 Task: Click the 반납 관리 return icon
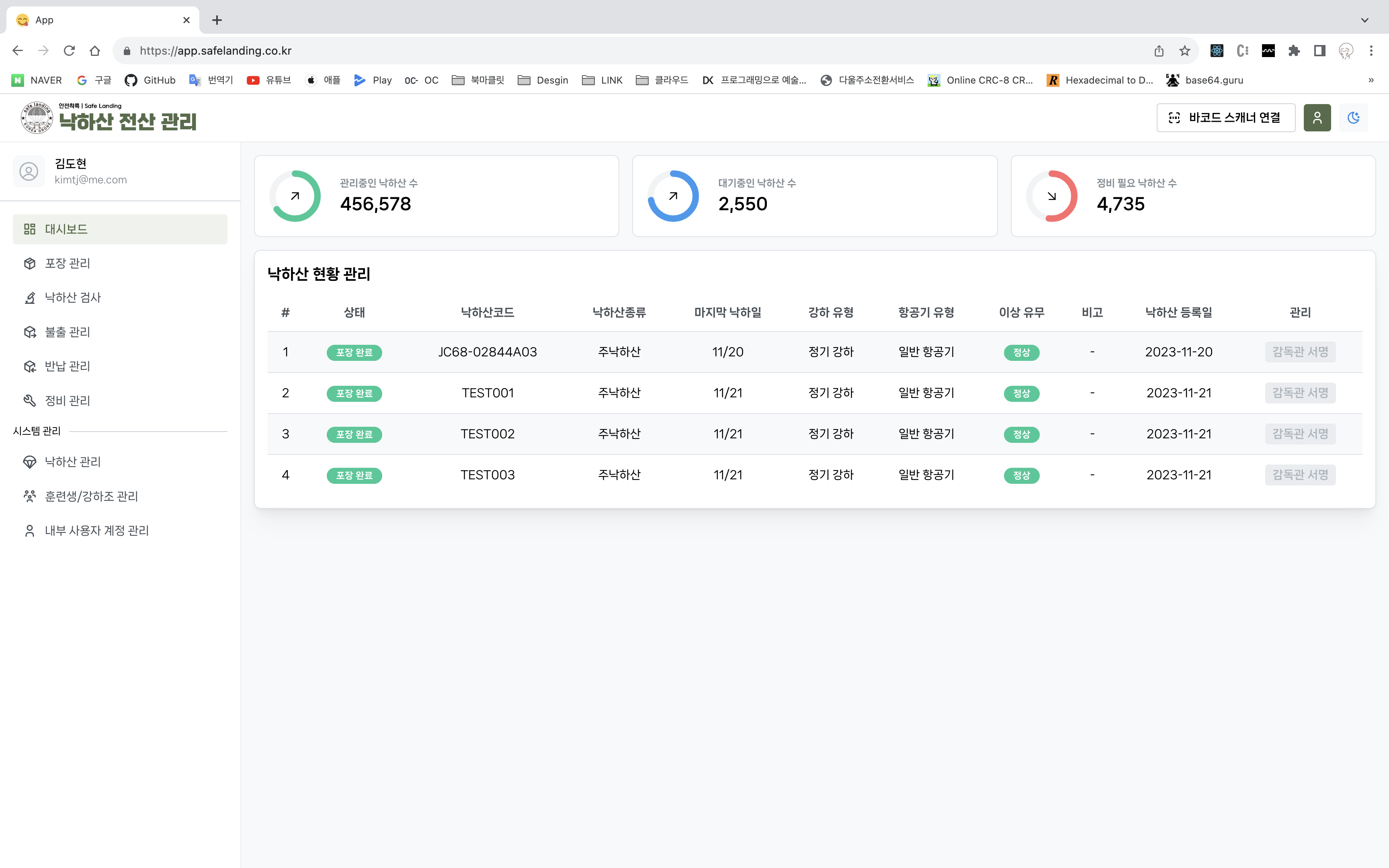(30, 366)
